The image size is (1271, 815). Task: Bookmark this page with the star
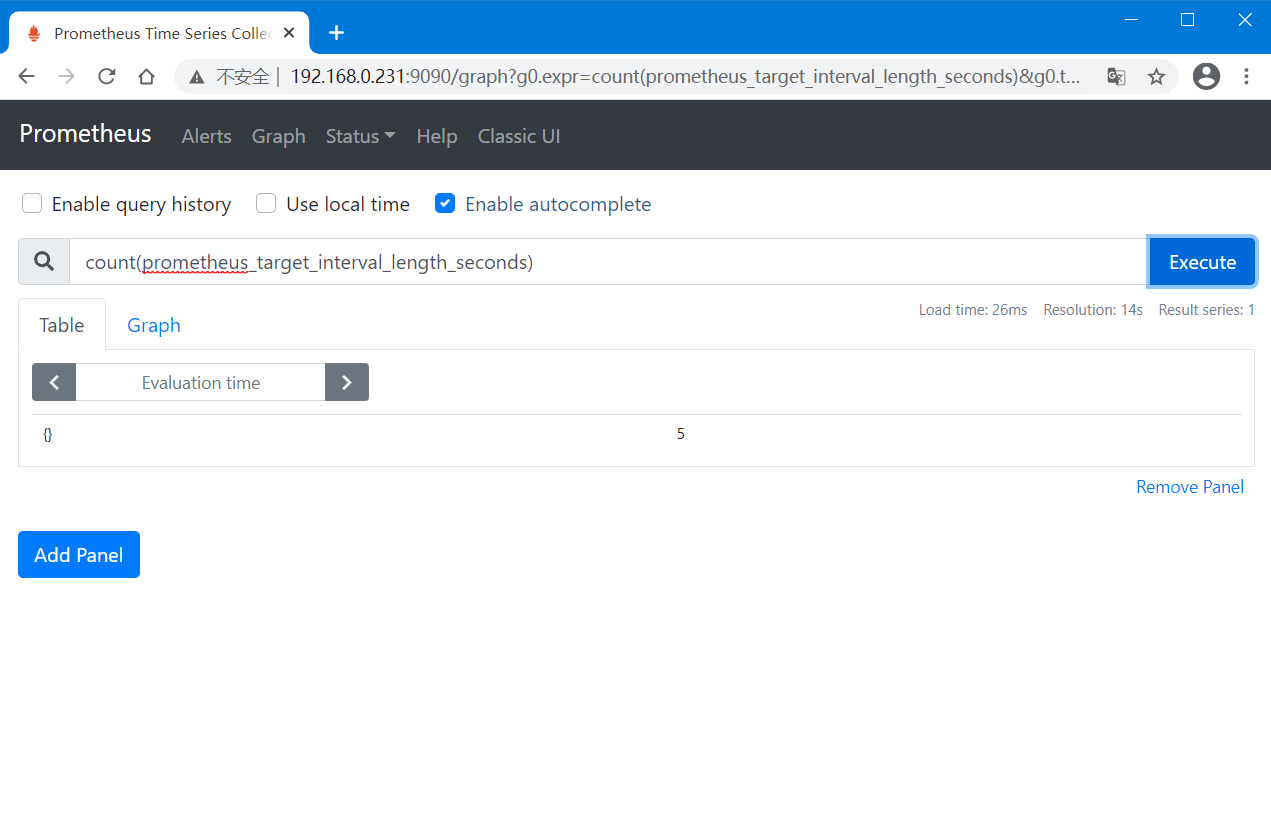click(x=1156, y=76)
